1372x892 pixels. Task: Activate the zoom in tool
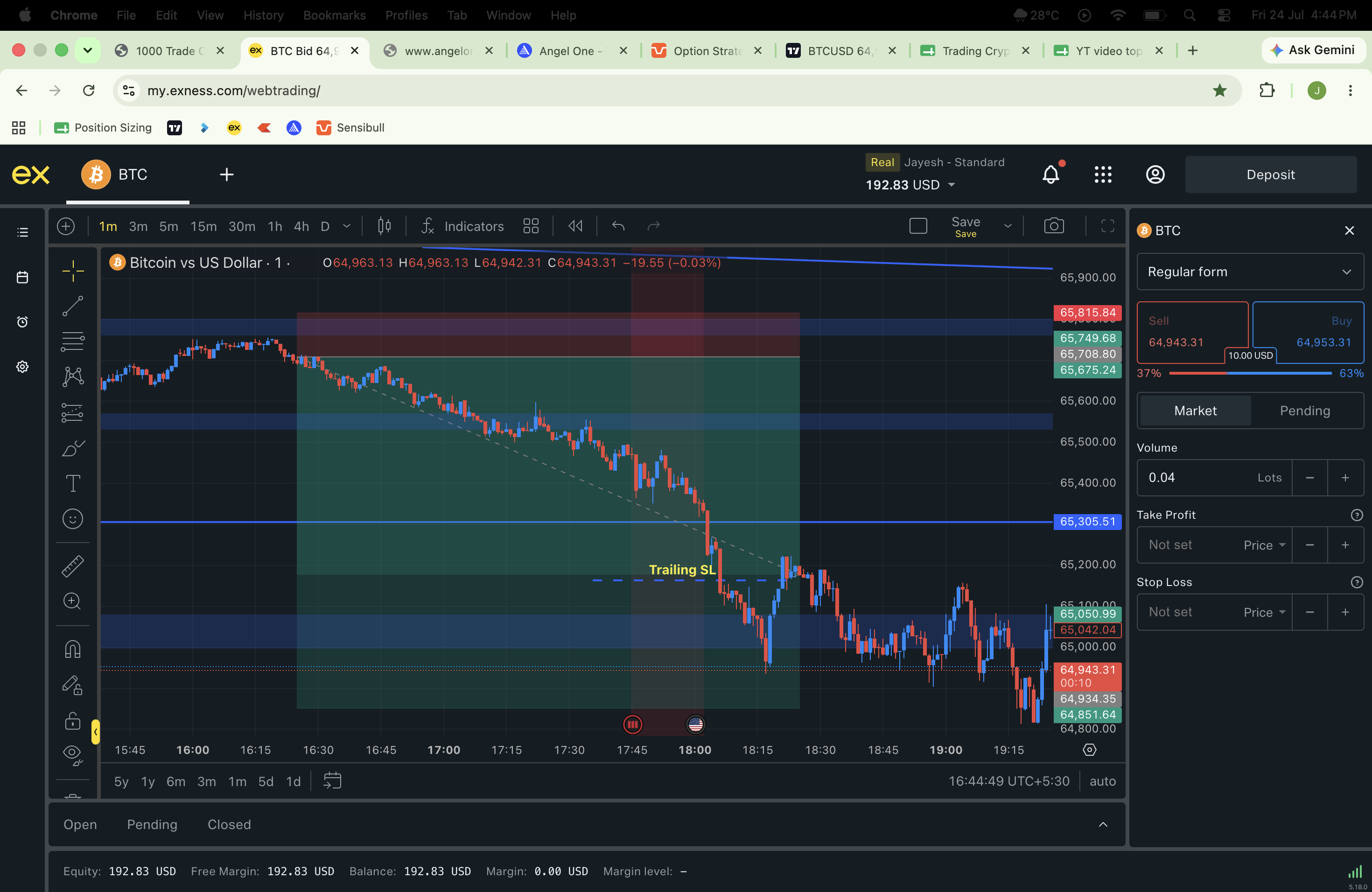click(73, 601)
